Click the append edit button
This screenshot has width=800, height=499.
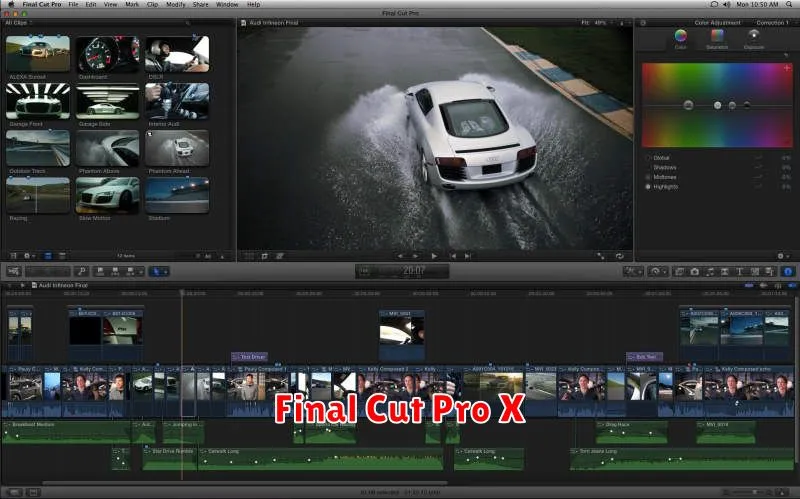tap(130, 271)
